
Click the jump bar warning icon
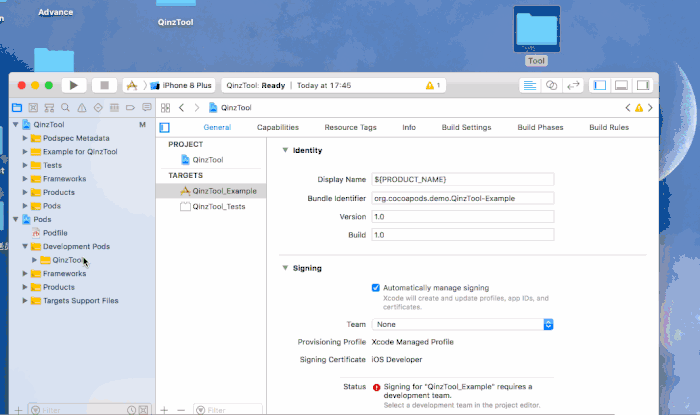(639, 108)
